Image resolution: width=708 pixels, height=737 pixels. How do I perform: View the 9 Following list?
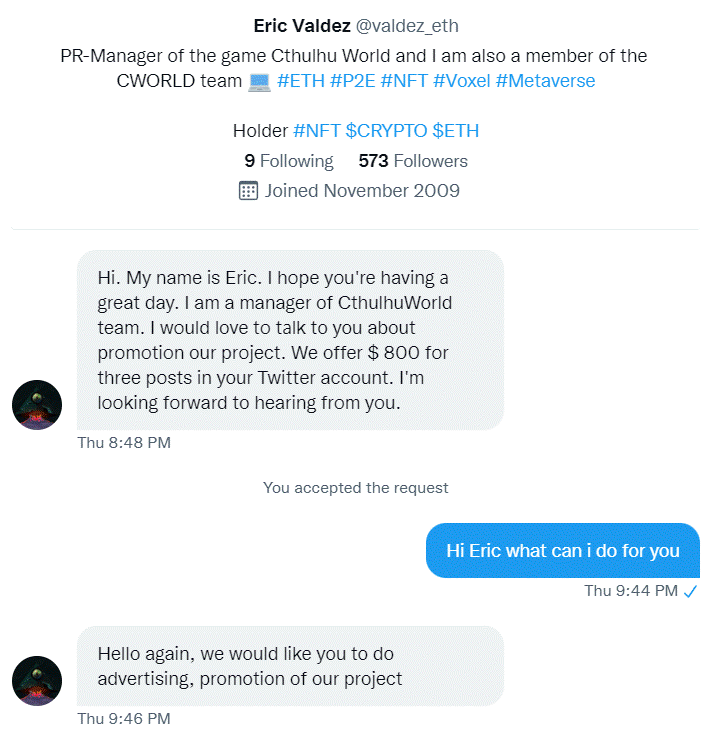[x=289, y=161]
